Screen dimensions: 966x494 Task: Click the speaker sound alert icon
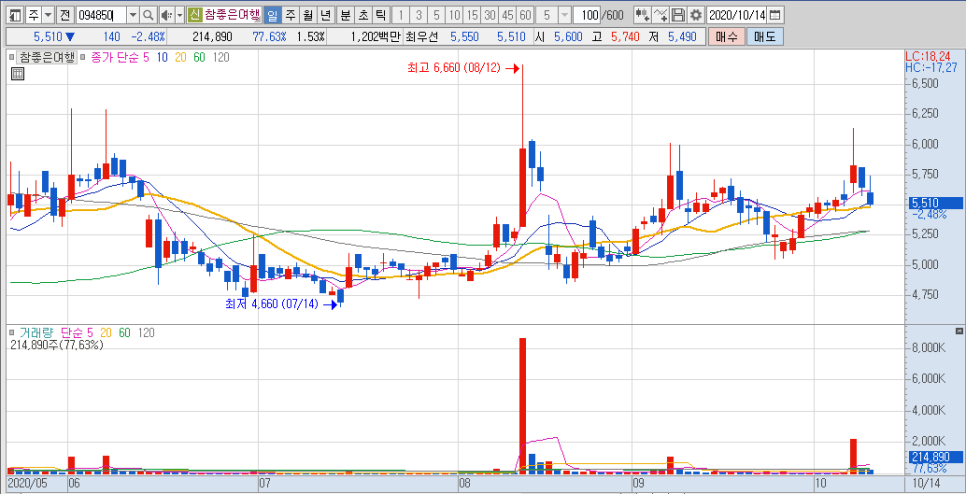[166, 15]
